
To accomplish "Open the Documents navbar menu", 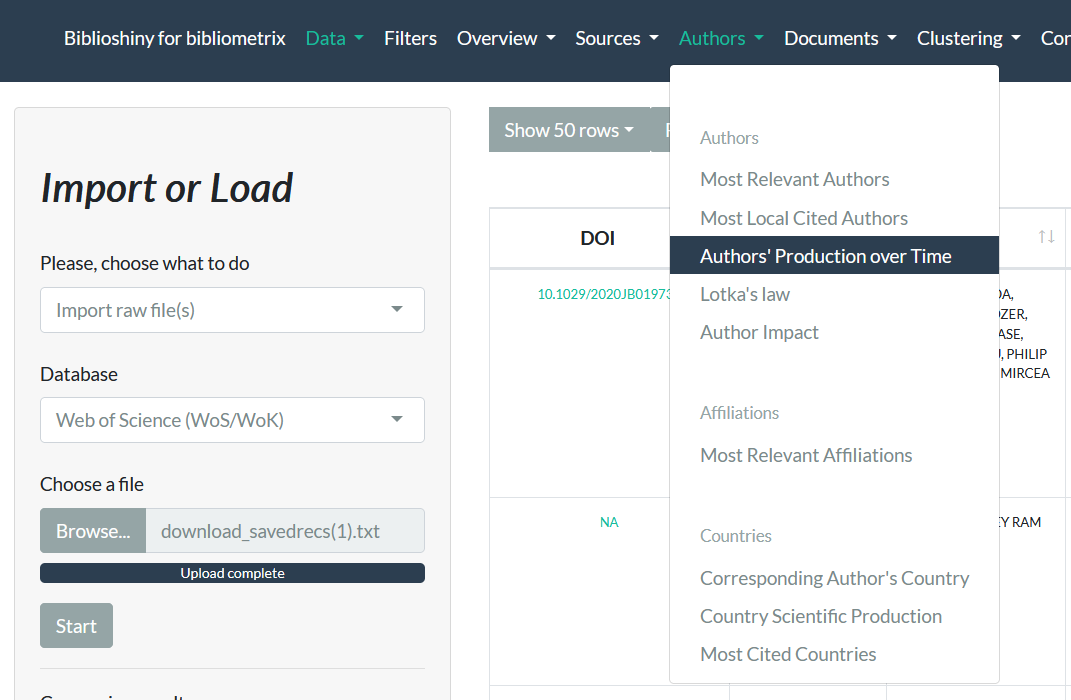I will point(839,38).
